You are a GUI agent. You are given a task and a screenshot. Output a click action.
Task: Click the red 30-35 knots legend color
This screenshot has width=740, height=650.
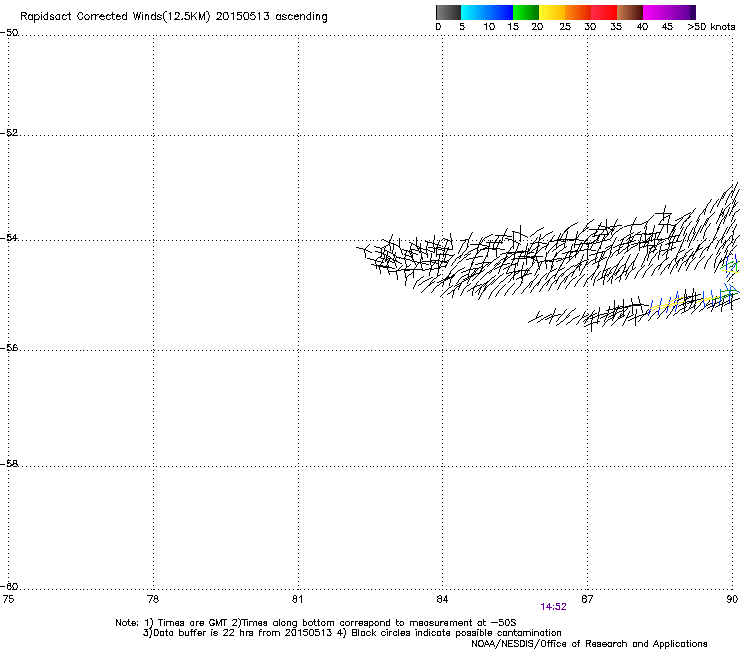[x=604, y=12]
